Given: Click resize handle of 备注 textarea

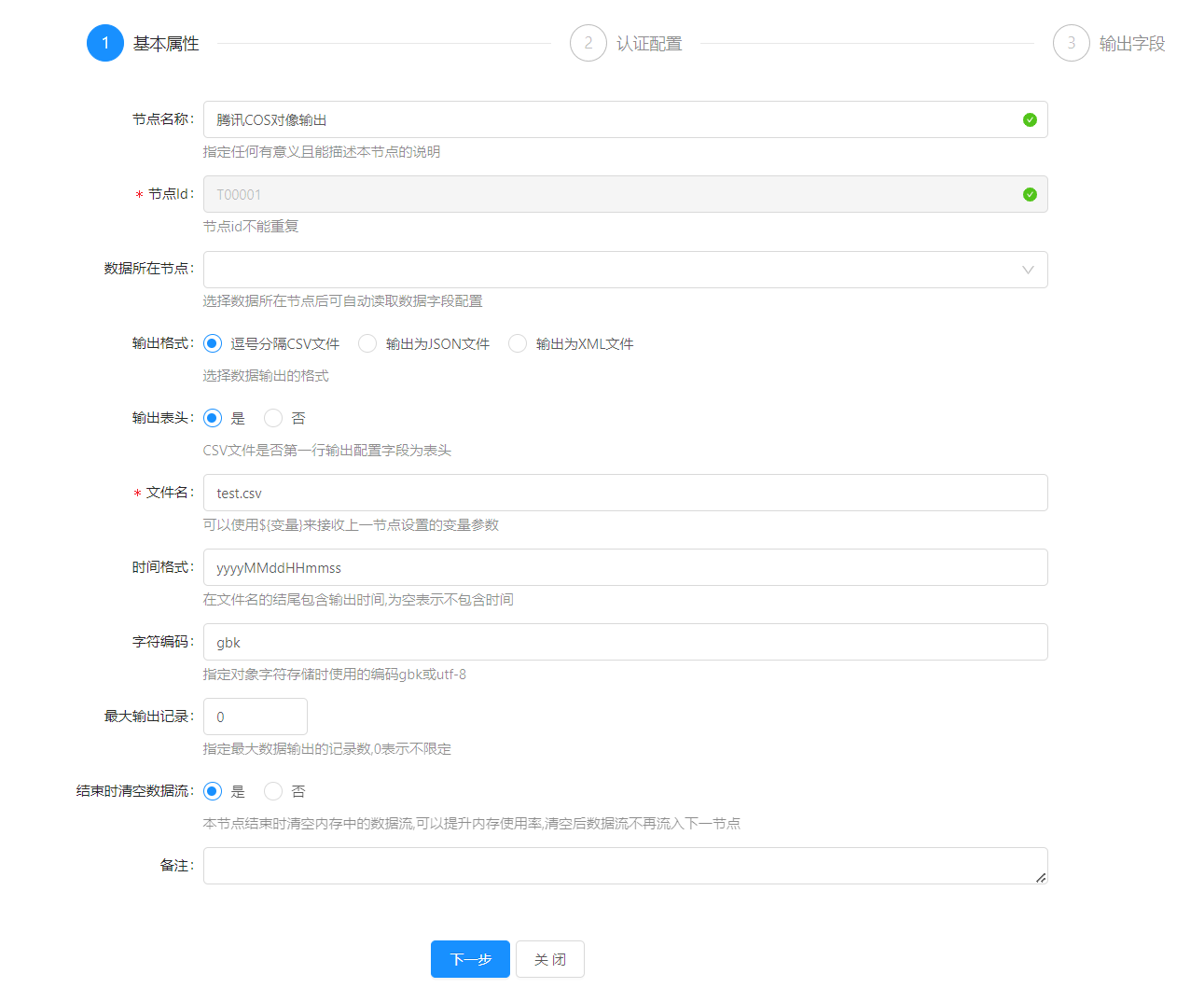Looking at the screenshot, I should [1041, 877].
